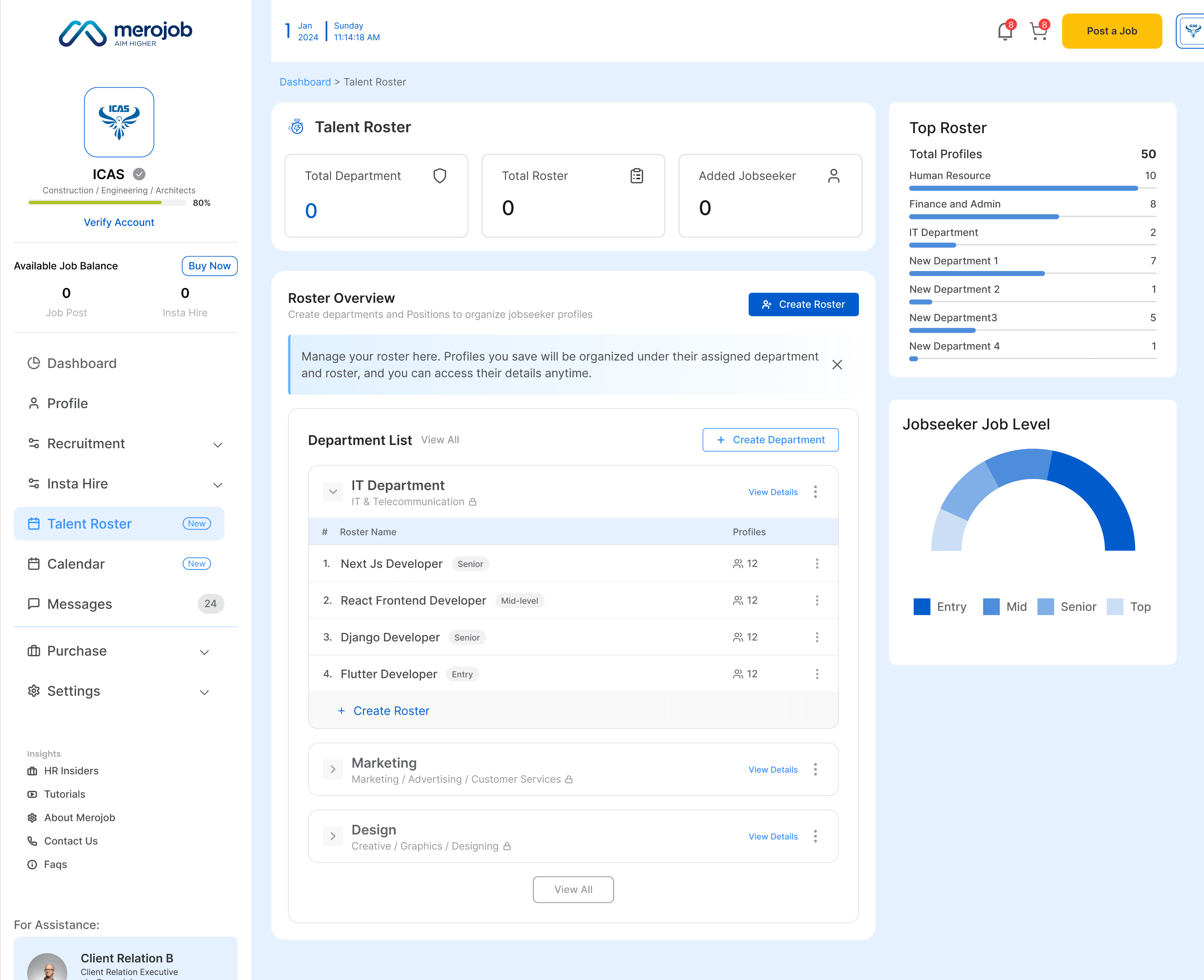Click the three-dot menu for IT Department
This screenshot has height=980, width=1204.
[815, 492]
